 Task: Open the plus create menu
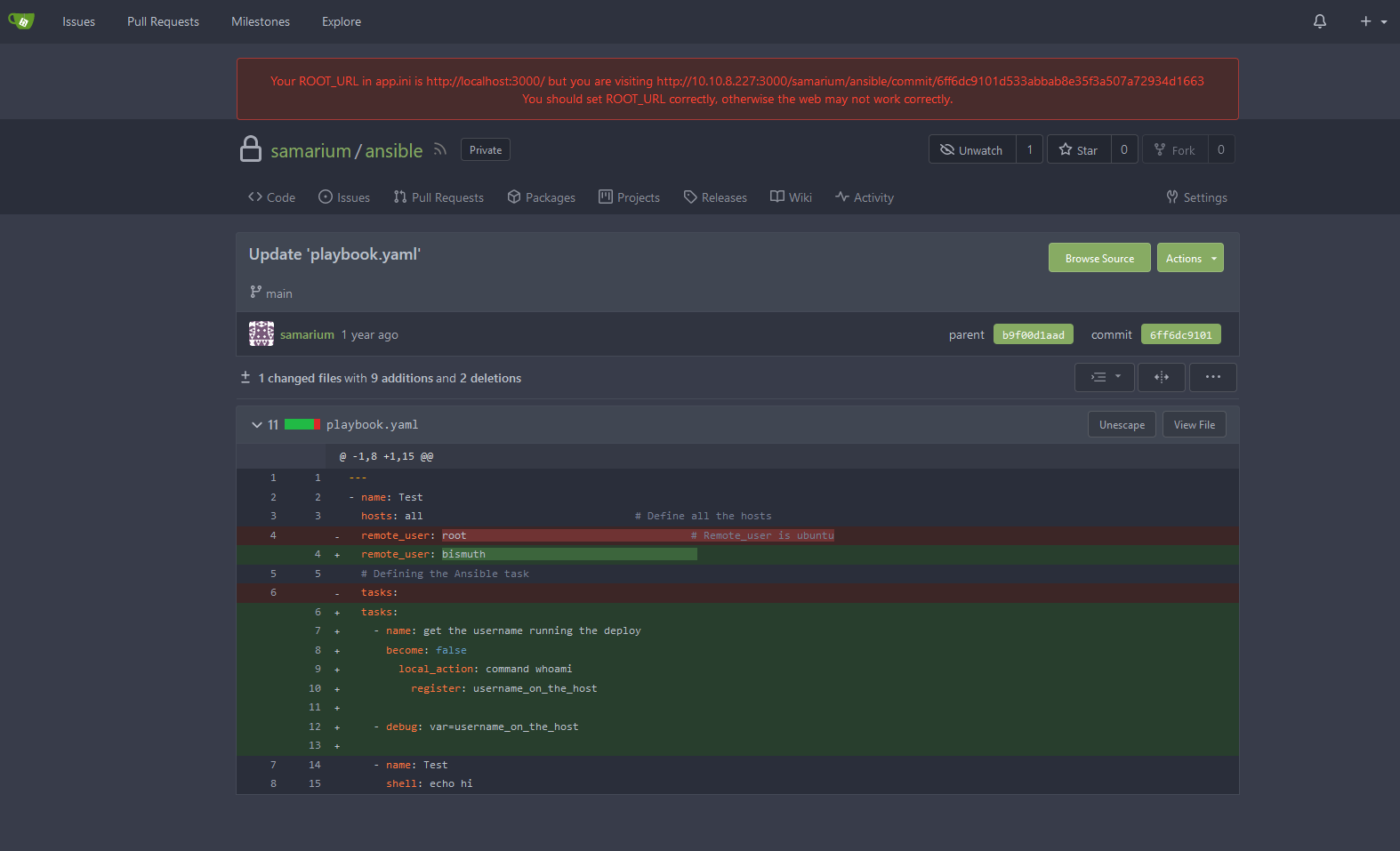click(x=1373, y=21)
